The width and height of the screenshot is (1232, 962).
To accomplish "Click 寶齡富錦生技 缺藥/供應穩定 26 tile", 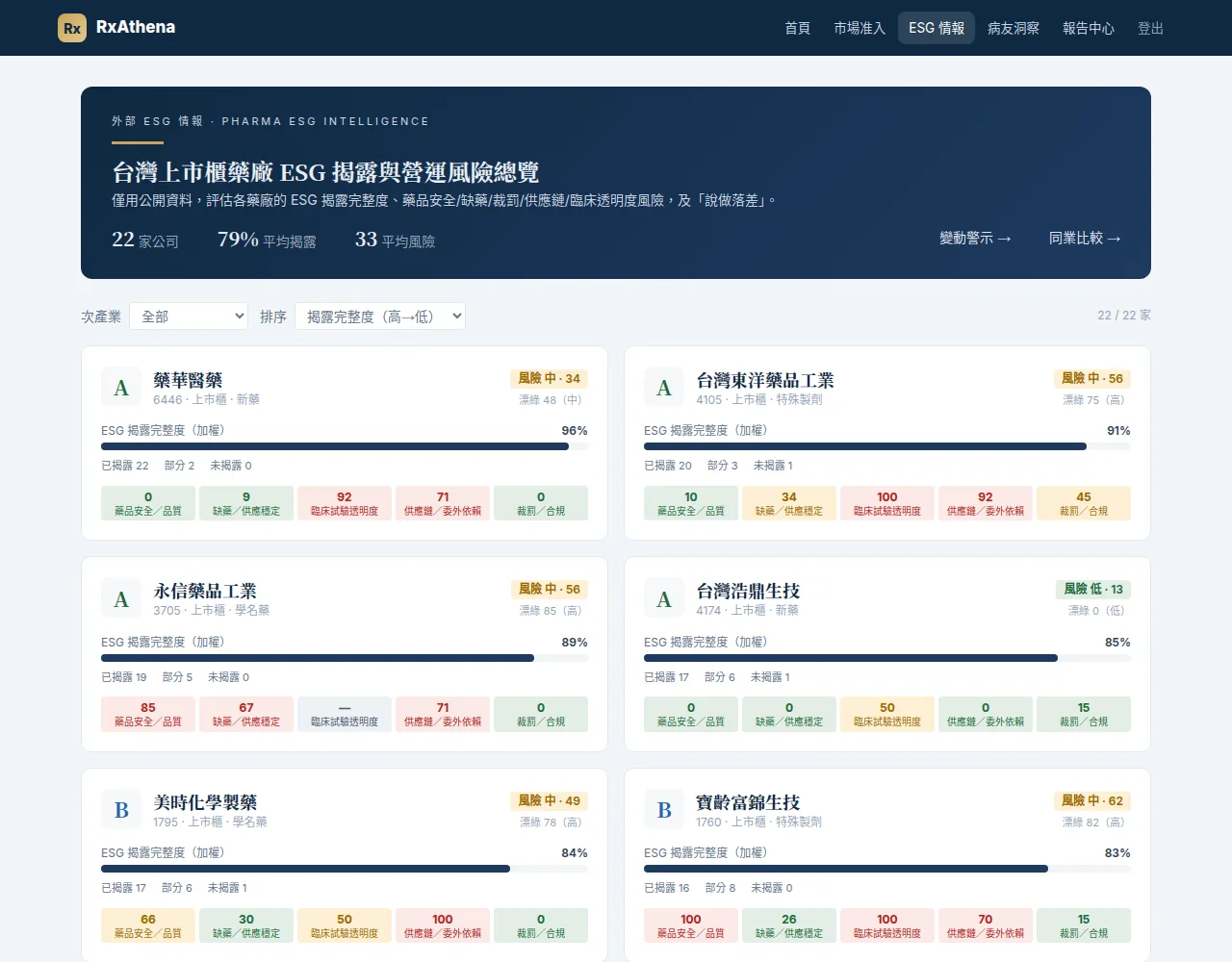I will coord(789,925).
